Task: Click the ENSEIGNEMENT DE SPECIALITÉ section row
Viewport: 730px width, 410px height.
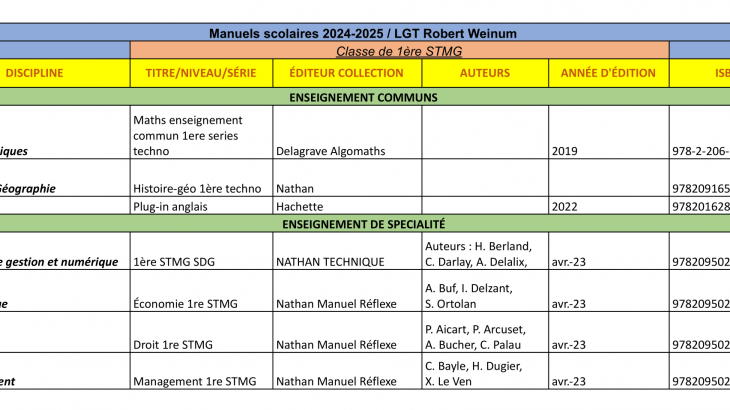Action: [x=364, y=225]
